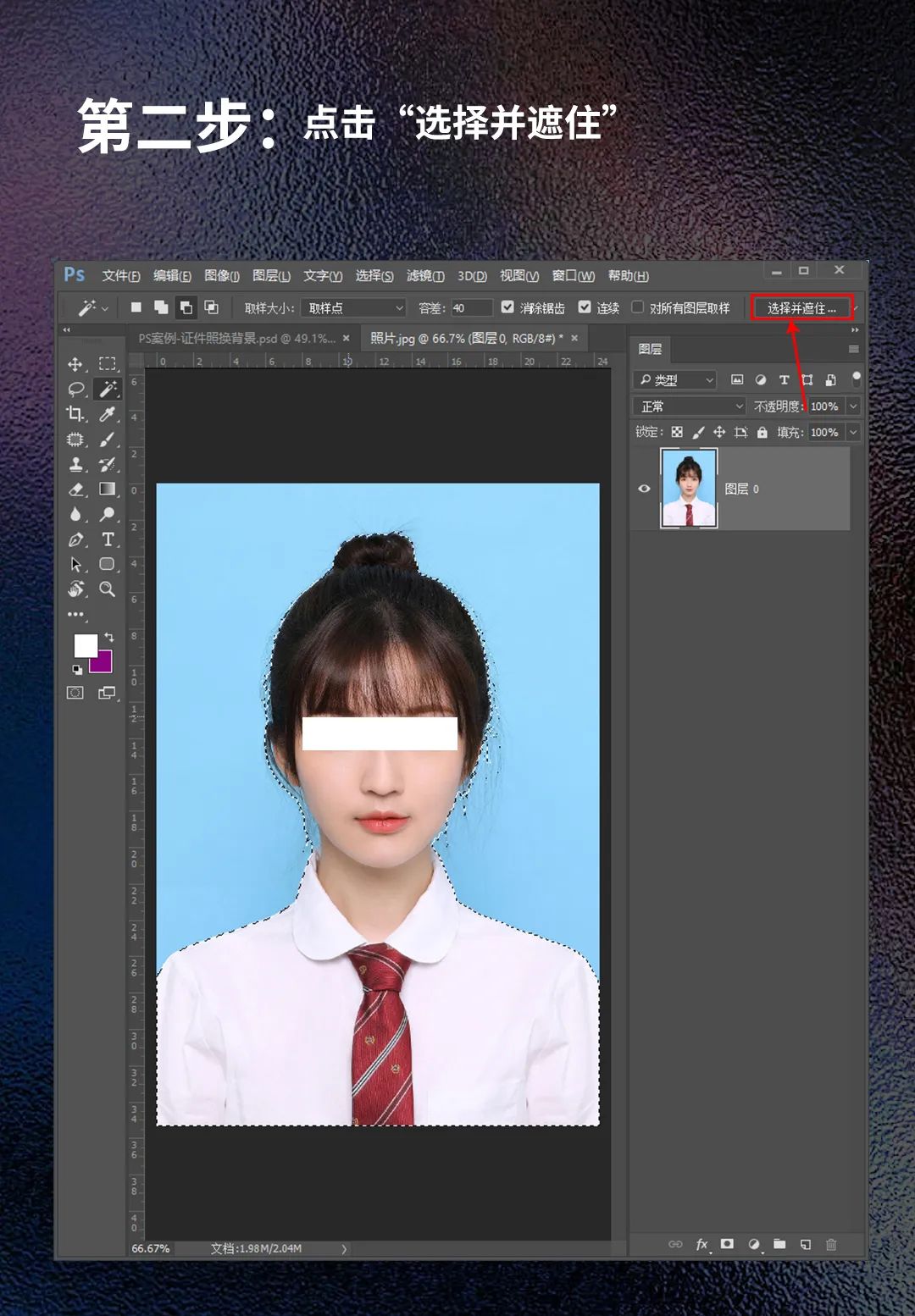915x1316 pixels.
Task: Open the 滤镜 menu
Action: coord(424,276)
